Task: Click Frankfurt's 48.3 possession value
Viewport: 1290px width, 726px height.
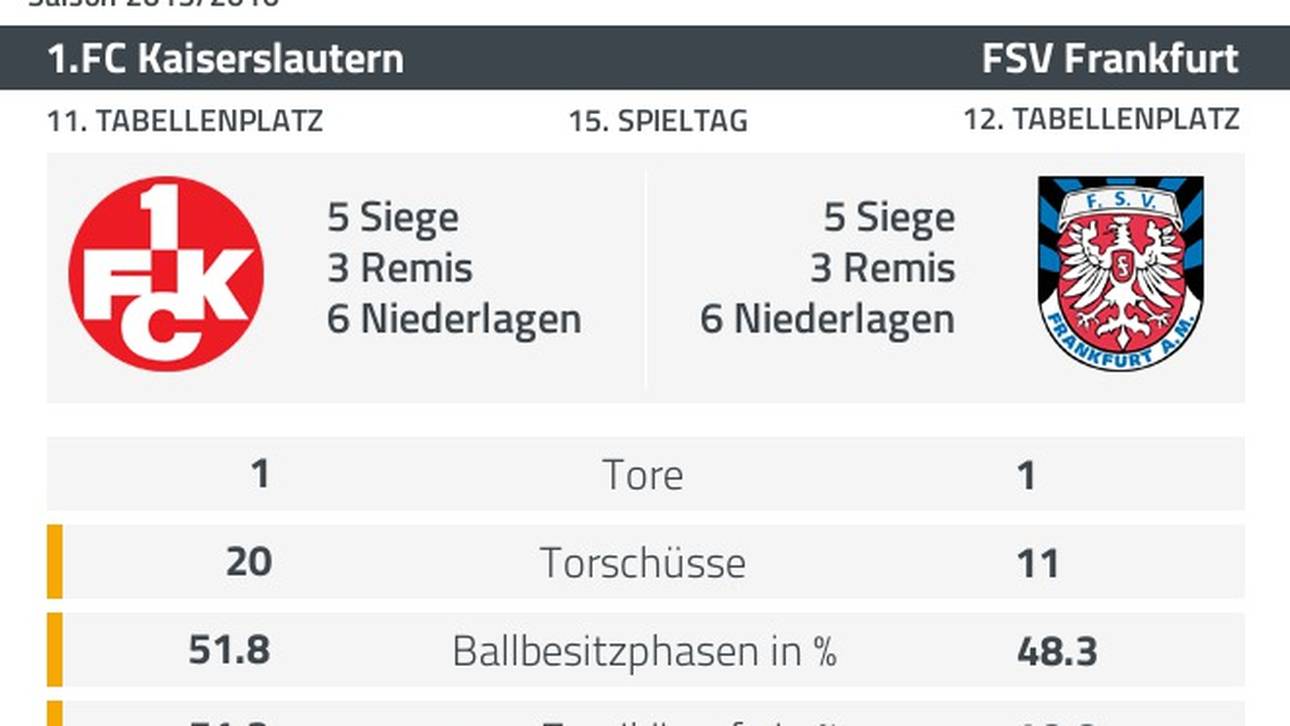Action: [x=1057, y=651]
